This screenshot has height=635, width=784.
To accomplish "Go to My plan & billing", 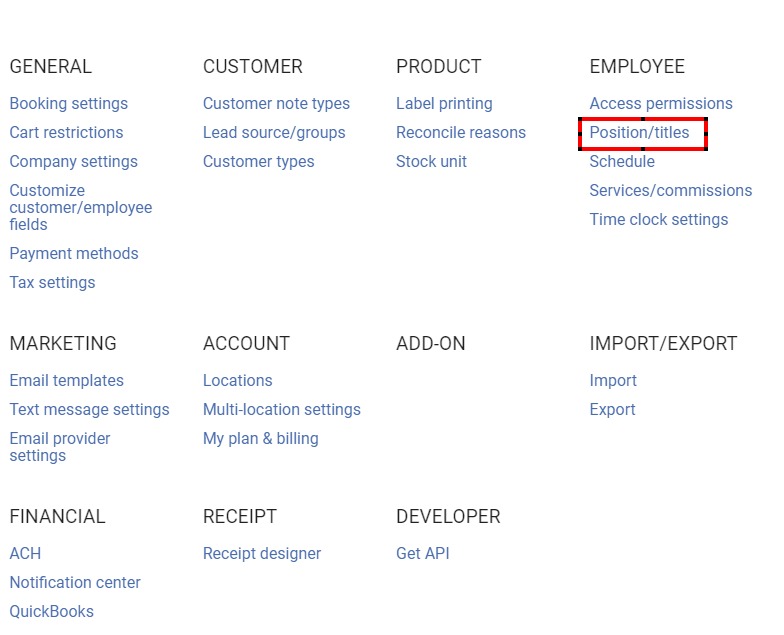I will (260, 439).
